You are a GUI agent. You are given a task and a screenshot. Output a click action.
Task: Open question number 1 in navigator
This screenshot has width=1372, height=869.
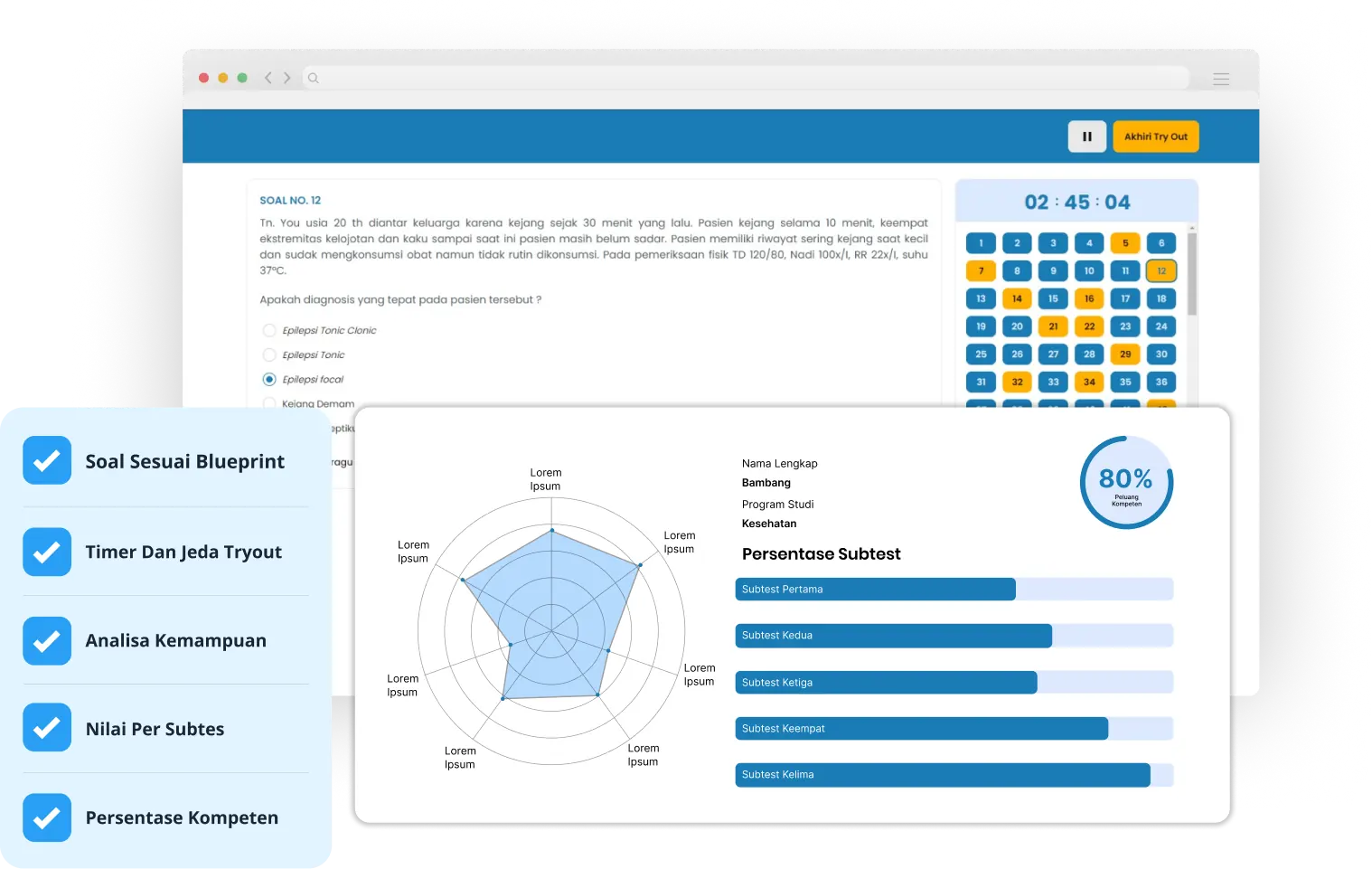click(x=981, y=243)
